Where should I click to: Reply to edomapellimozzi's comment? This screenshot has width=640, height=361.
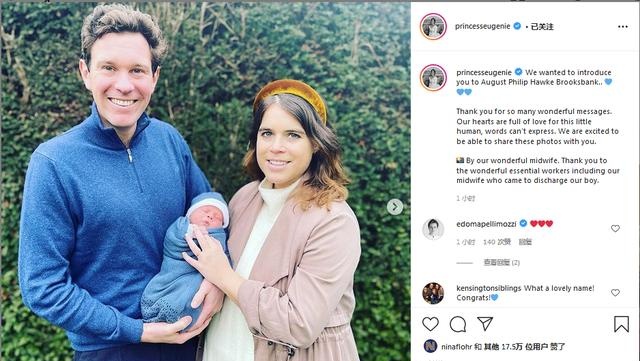click(x=525, y=242)
